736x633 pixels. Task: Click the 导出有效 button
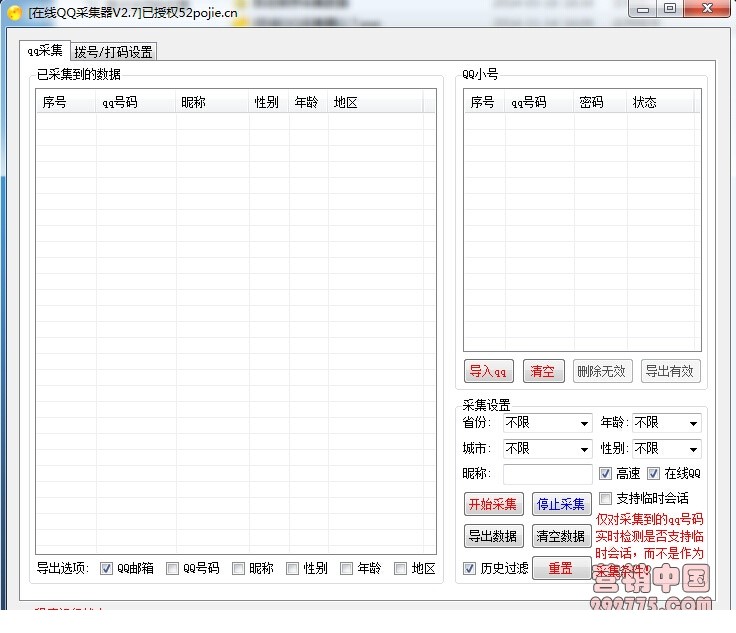pyautogui.click(x=671, y=371)
